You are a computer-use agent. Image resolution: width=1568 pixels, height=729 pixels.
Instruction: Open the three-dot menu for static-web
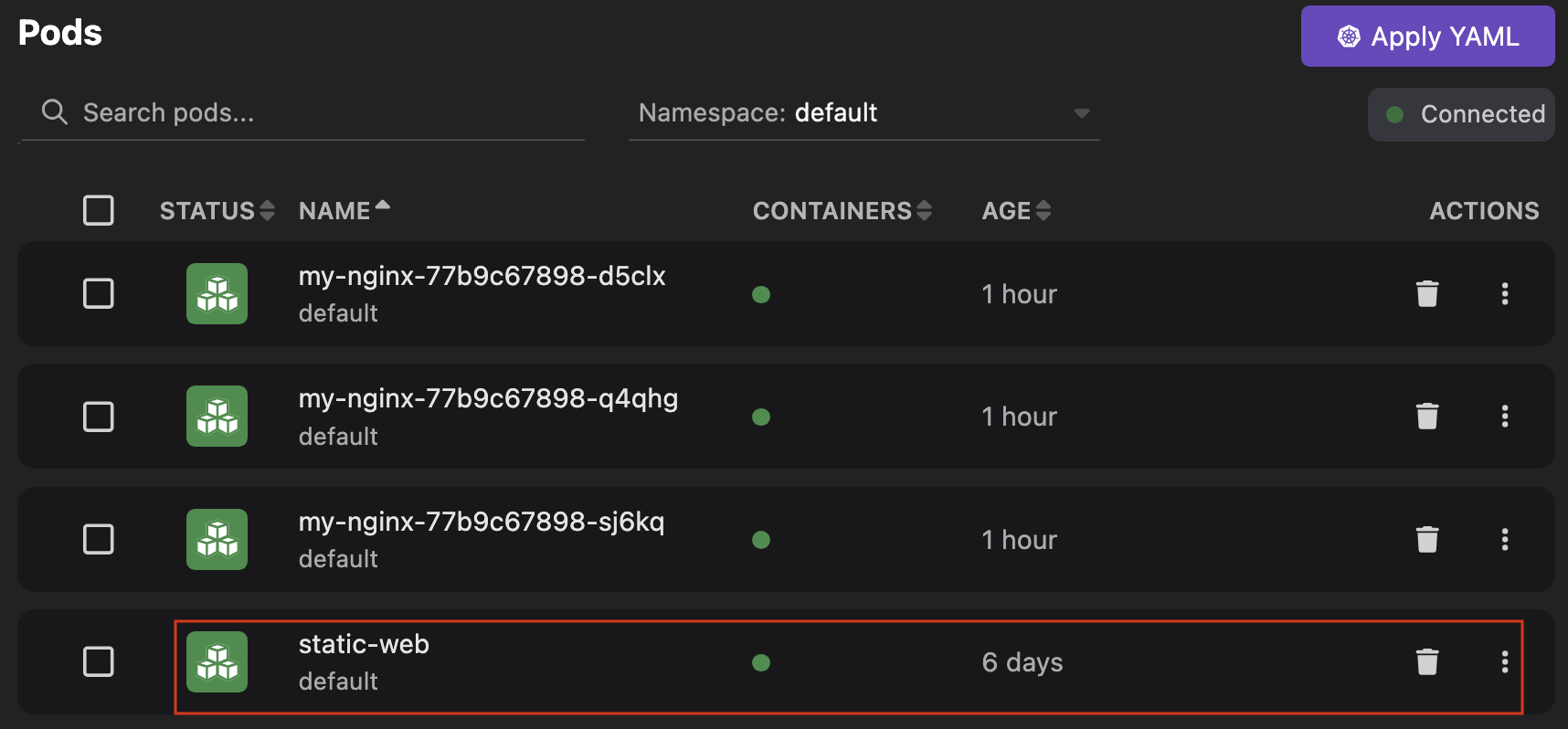pyautogui.click(x=1504, y=662)
